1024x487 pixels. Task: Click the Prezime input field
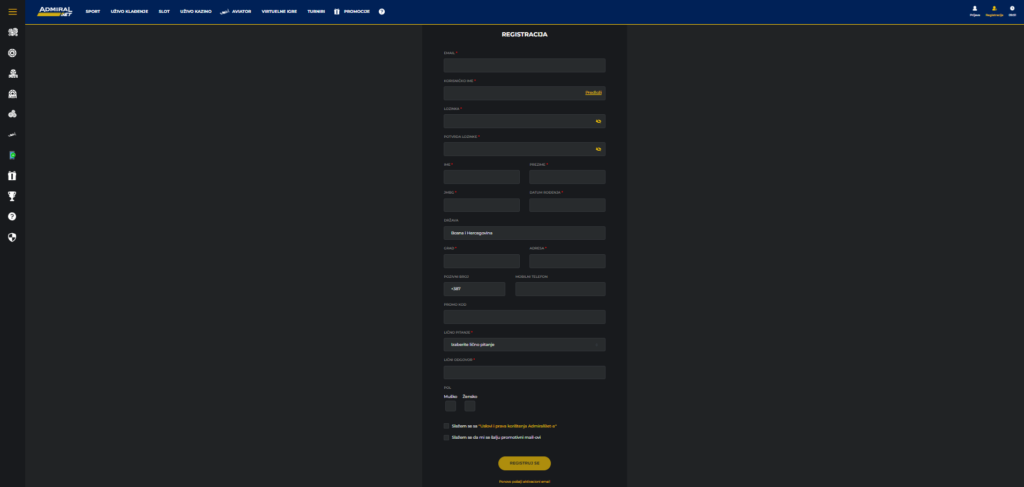point(568,177)
